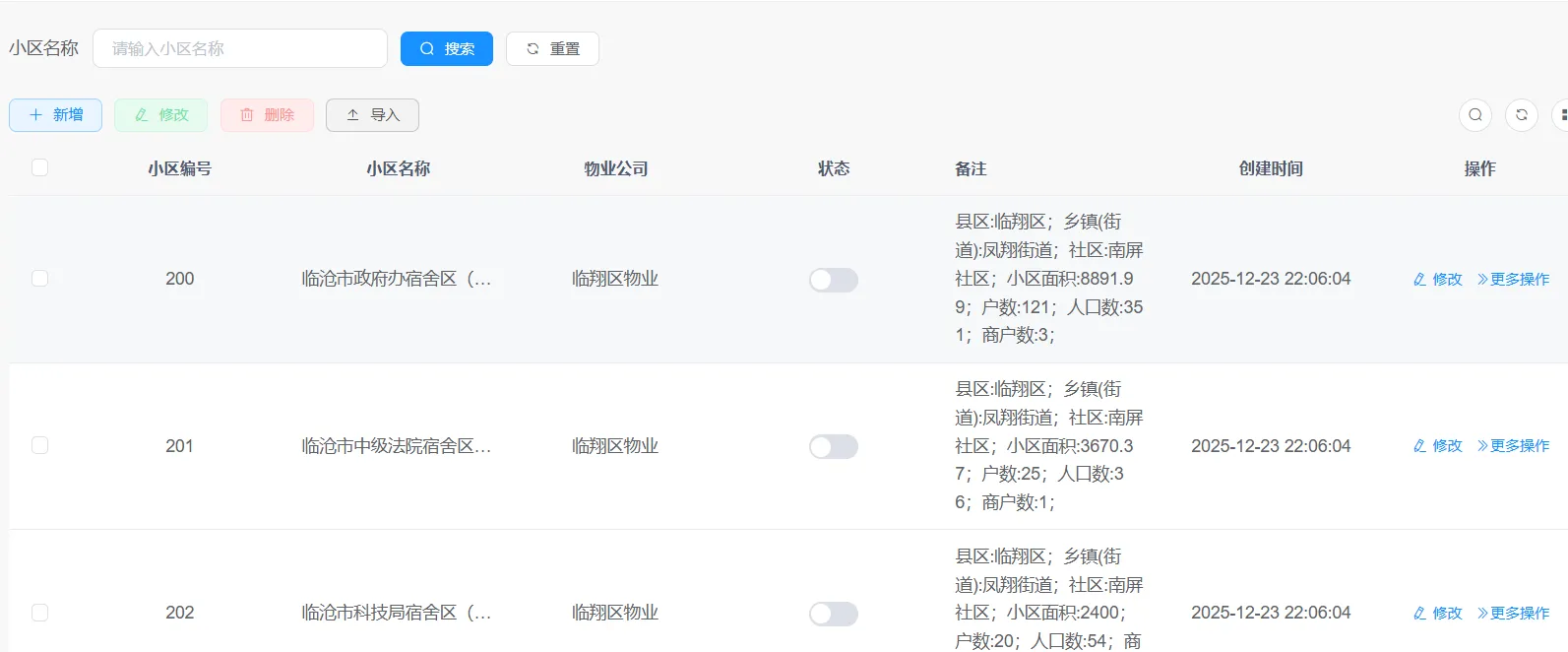
Task: Toggle status switch for community 202
Action: tap(833, 614)
